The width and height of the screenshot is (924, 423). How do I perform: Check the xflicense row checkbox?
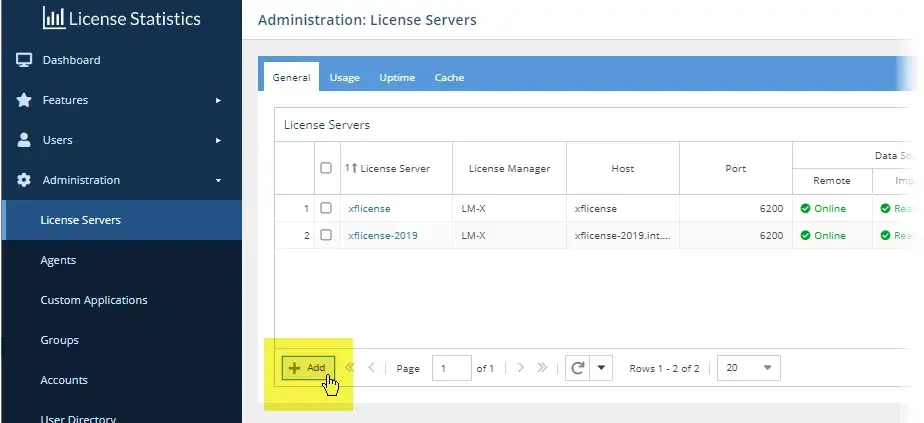click(326, 208)
